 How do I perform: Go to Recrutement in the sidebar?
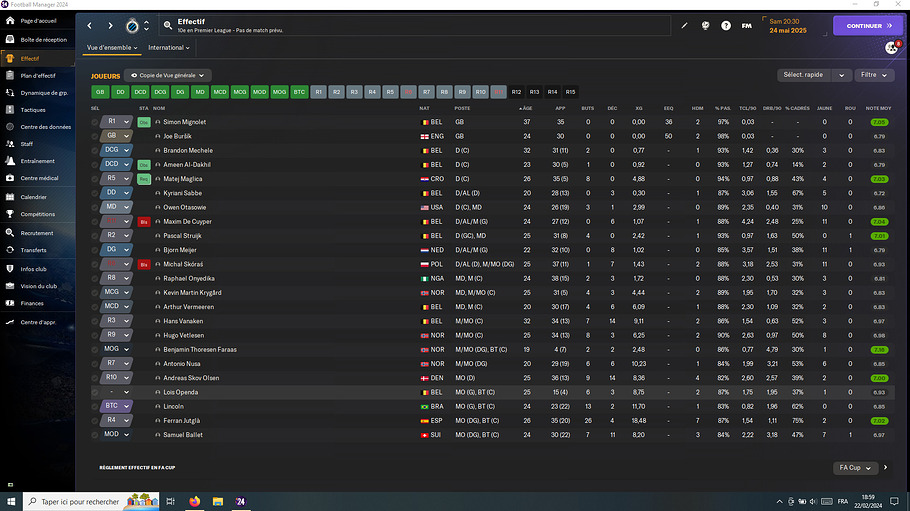pyautogui.click(x=37, y=233)
